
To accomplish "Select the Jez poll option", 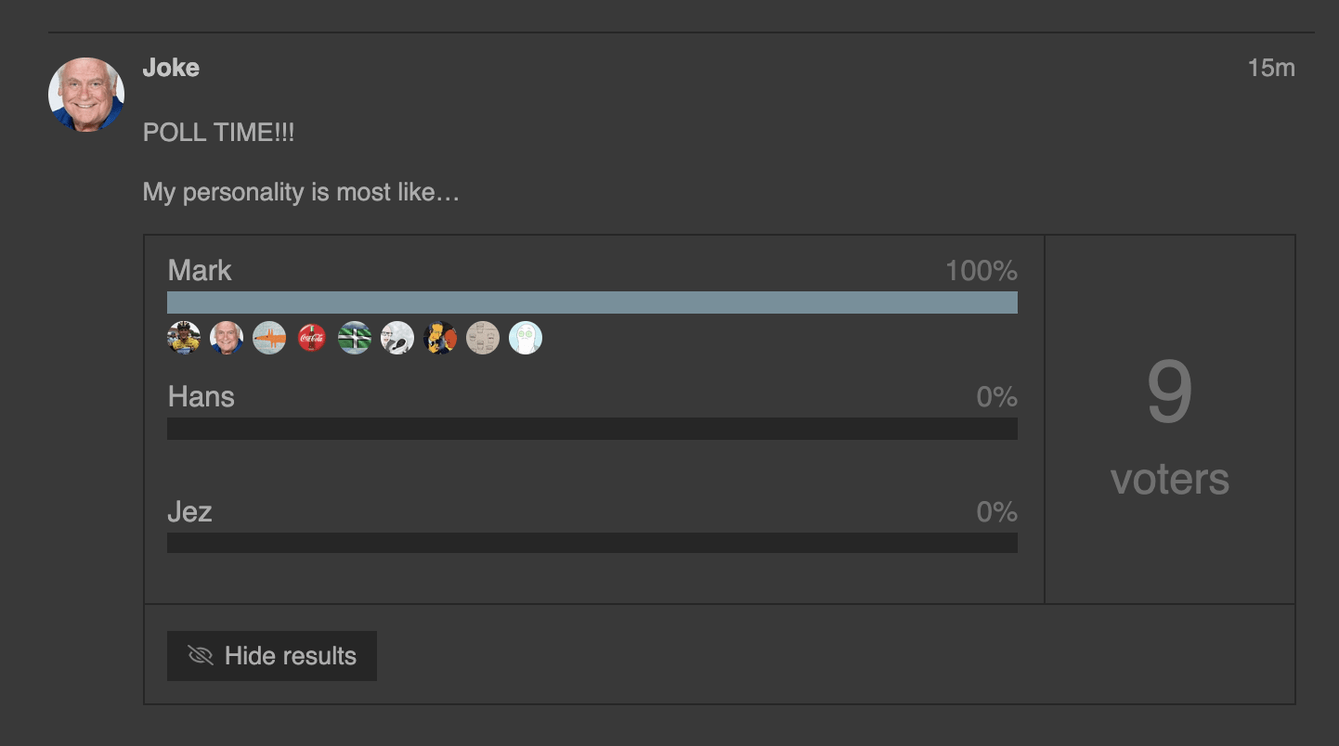I will coord(190,512).
